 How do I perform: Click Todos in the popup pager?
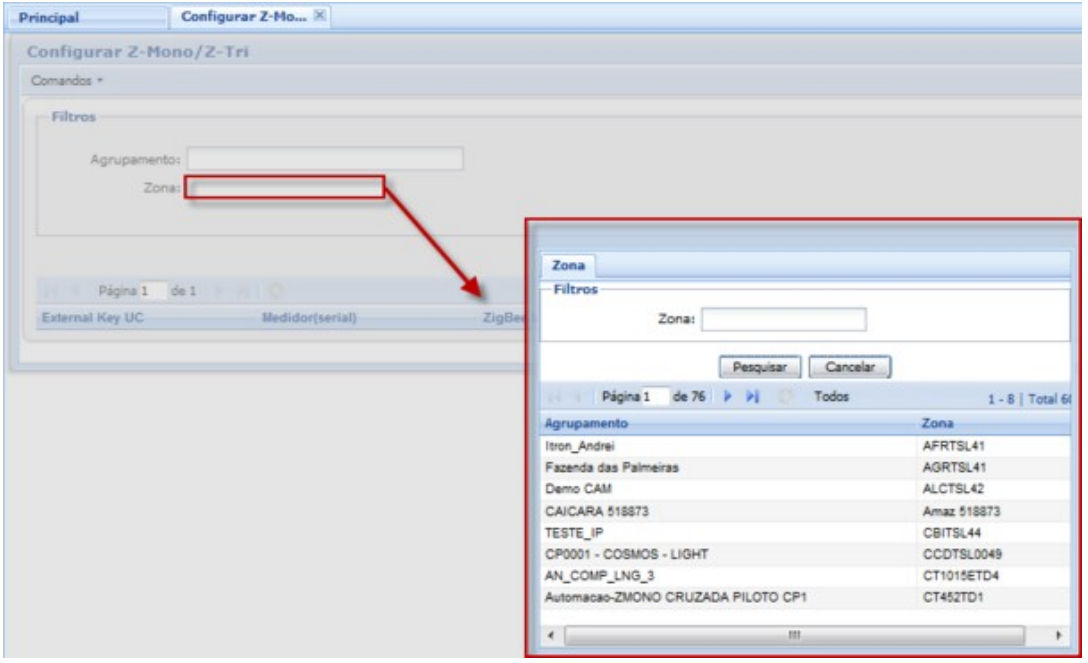tap(832, 397)
